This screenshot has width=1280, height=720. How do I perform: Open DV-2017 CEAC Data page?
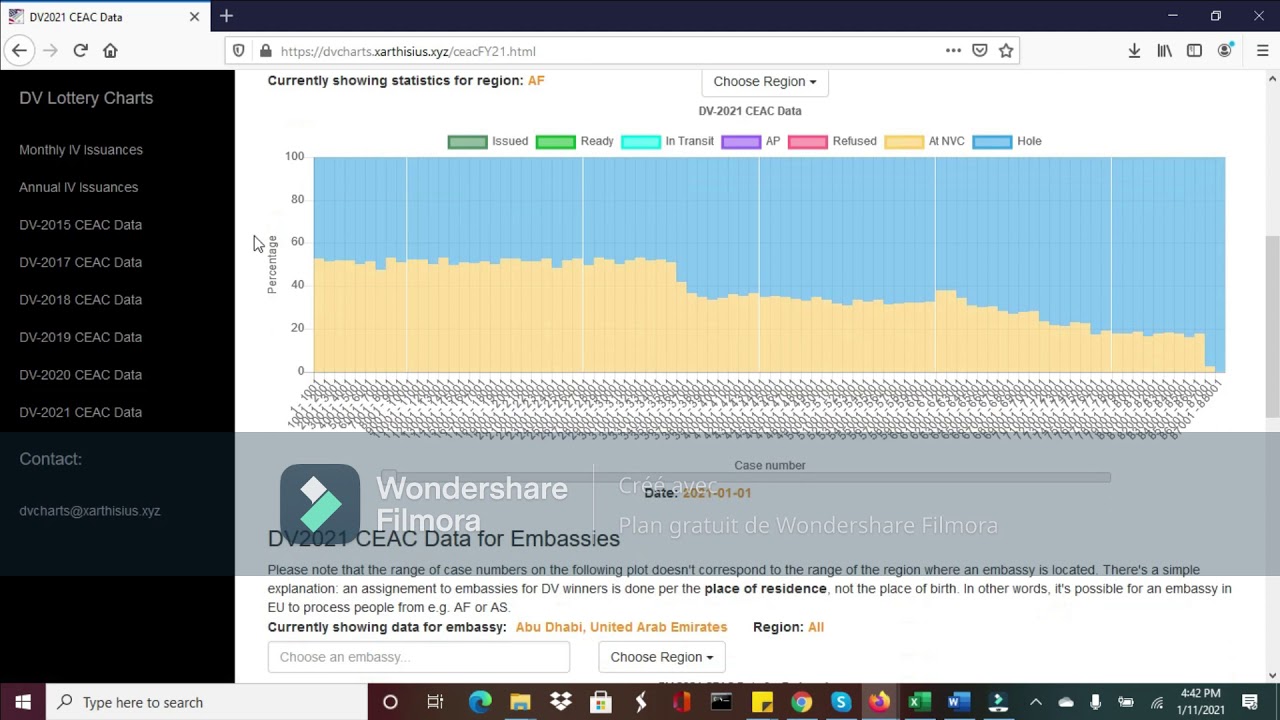(x=80, y=262)
